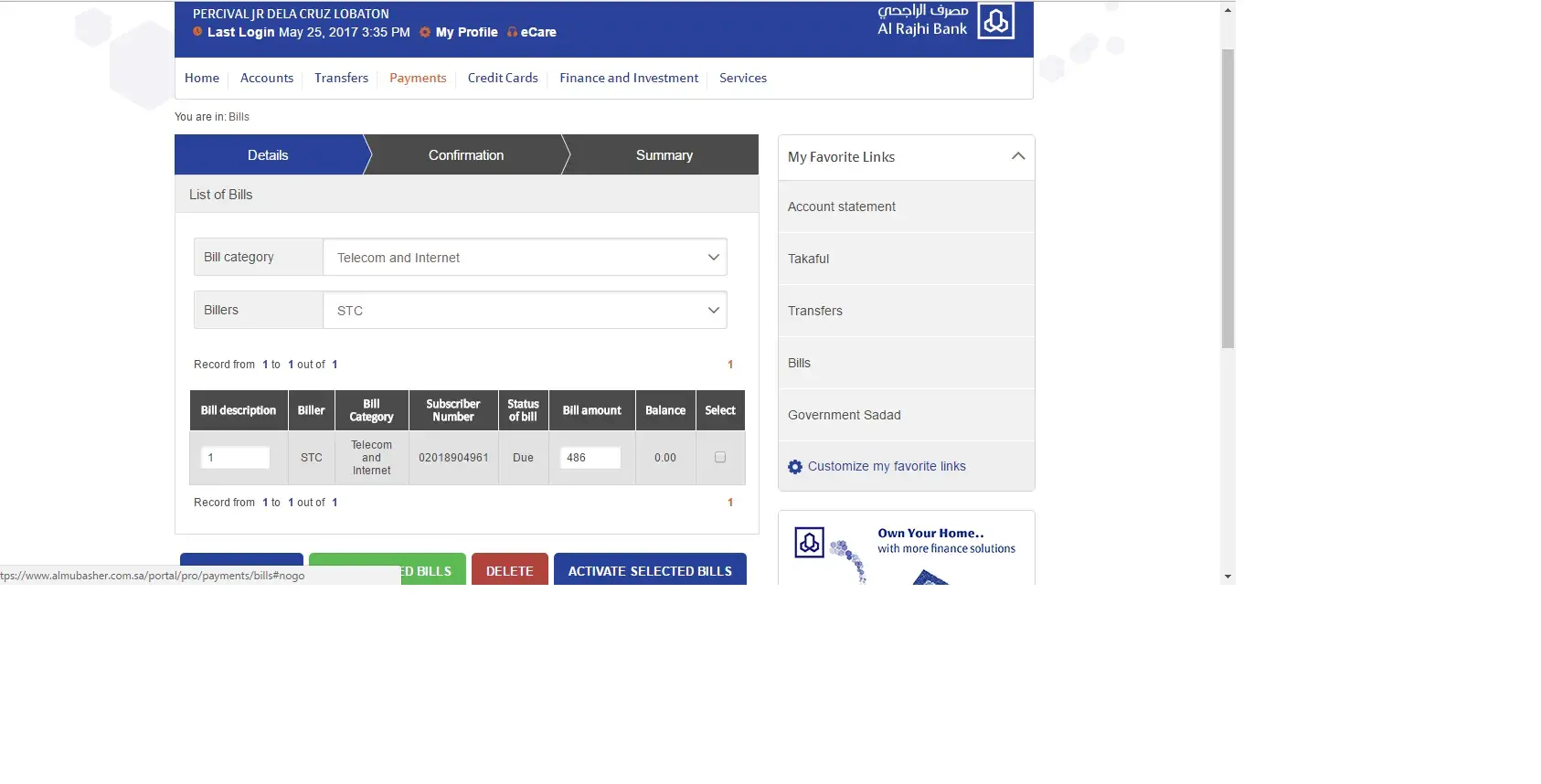Click the Customize favorite links gear icon
The height and width of the screenshot is (784, 1541).
[x=795, y=467]
